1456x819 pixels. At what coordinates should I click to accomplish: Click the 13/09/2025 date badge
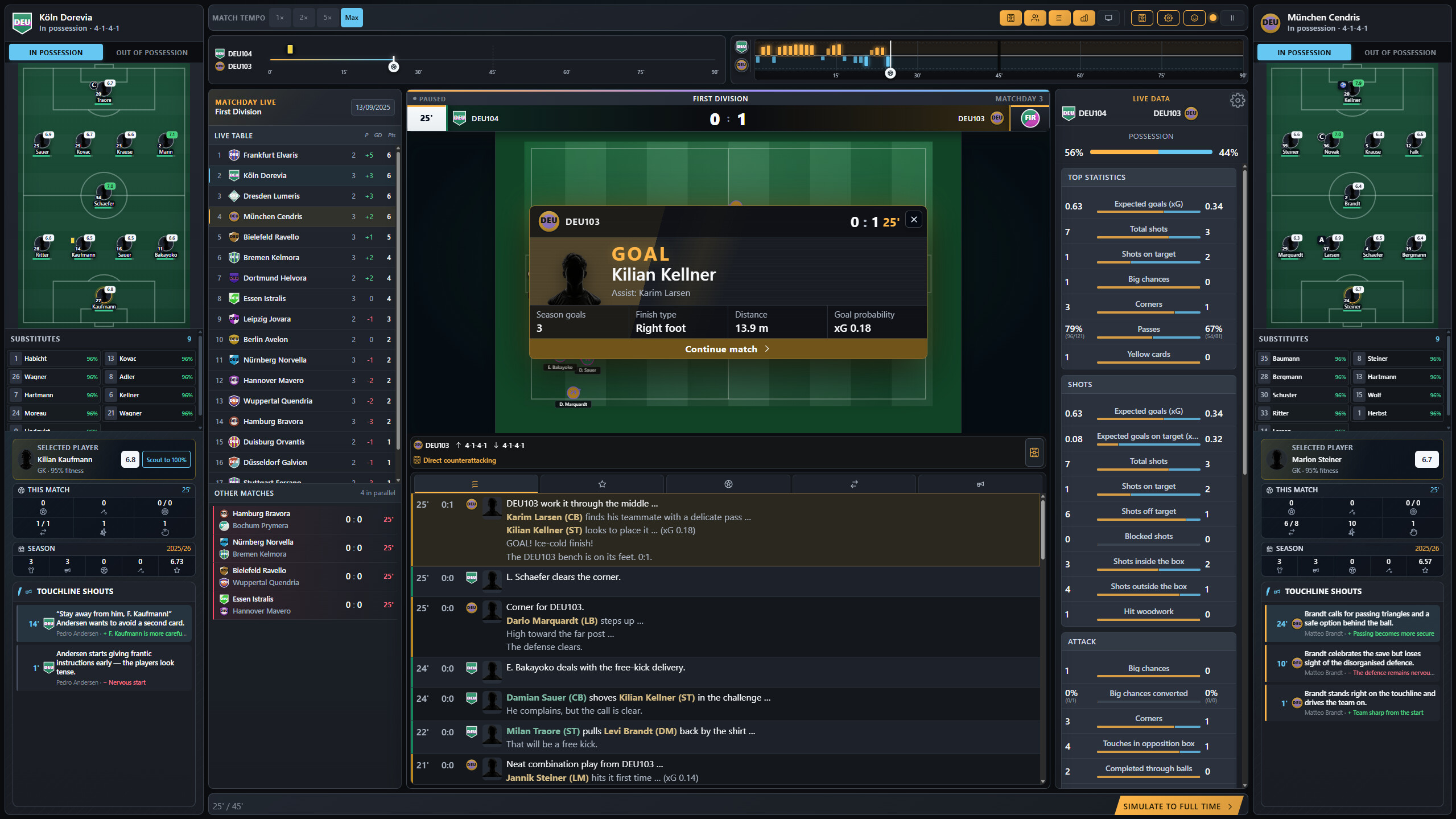point(373,107)
